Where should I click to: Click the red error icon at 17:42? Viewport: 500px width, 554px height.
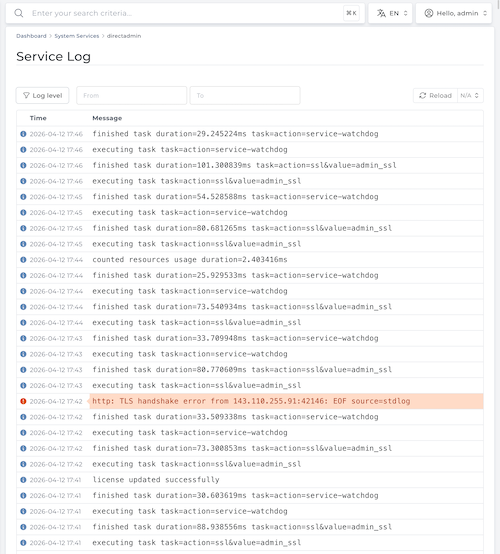point(23,401)
